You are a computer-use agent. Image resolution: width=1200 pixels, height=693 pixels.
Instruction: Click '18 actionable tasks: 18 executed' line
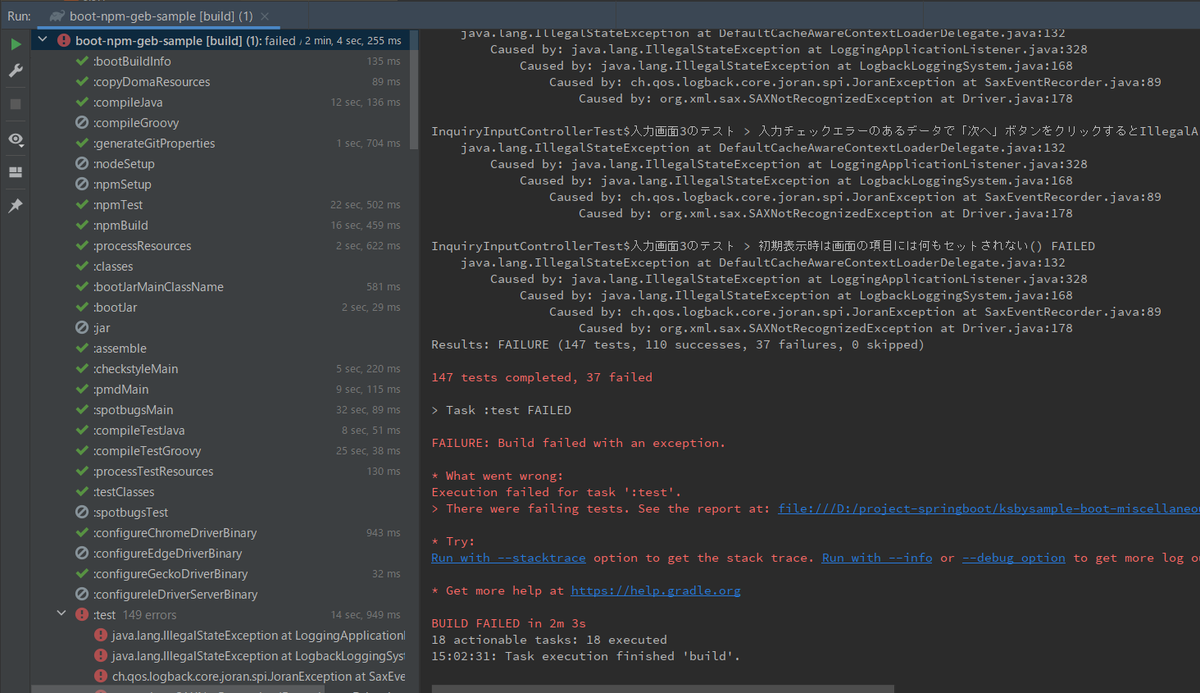549,640
